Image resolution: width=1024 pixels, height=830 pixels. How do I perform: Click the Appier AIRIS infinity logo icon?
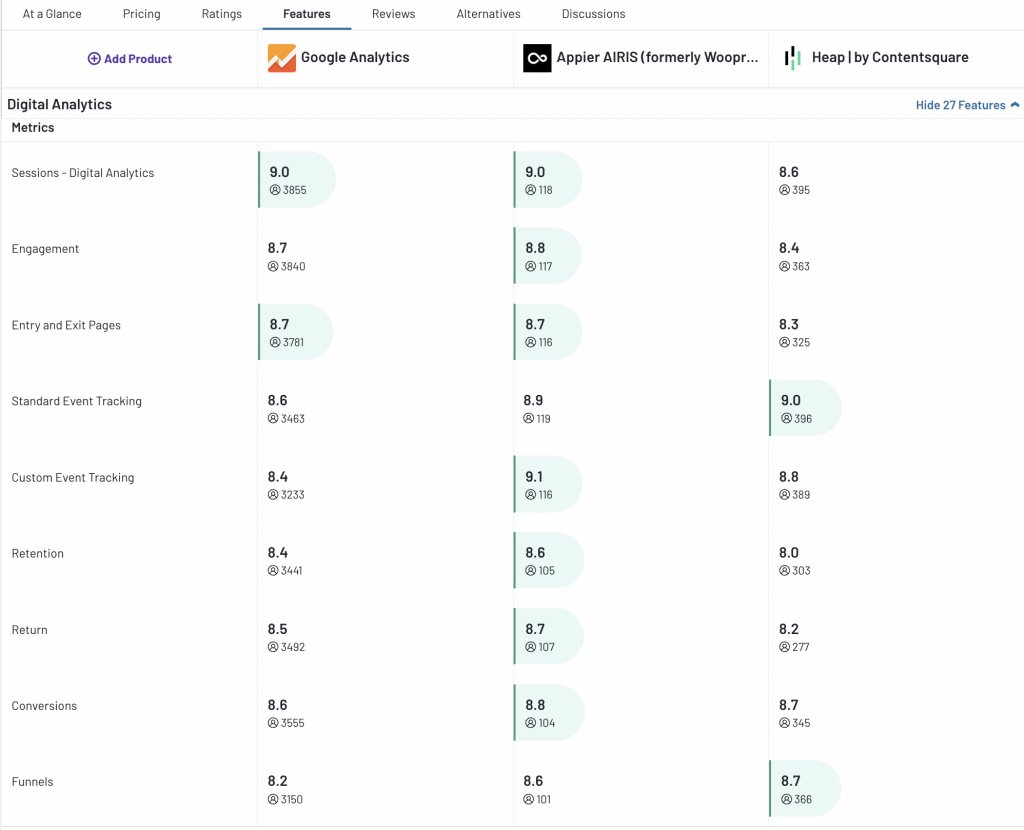[537, 57]
